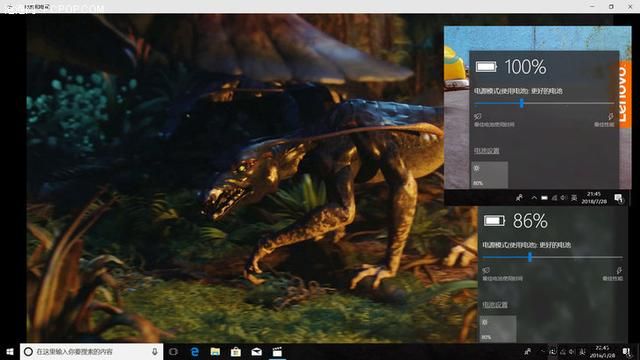
Task: Click the Cortana search box
Action: 91,351
